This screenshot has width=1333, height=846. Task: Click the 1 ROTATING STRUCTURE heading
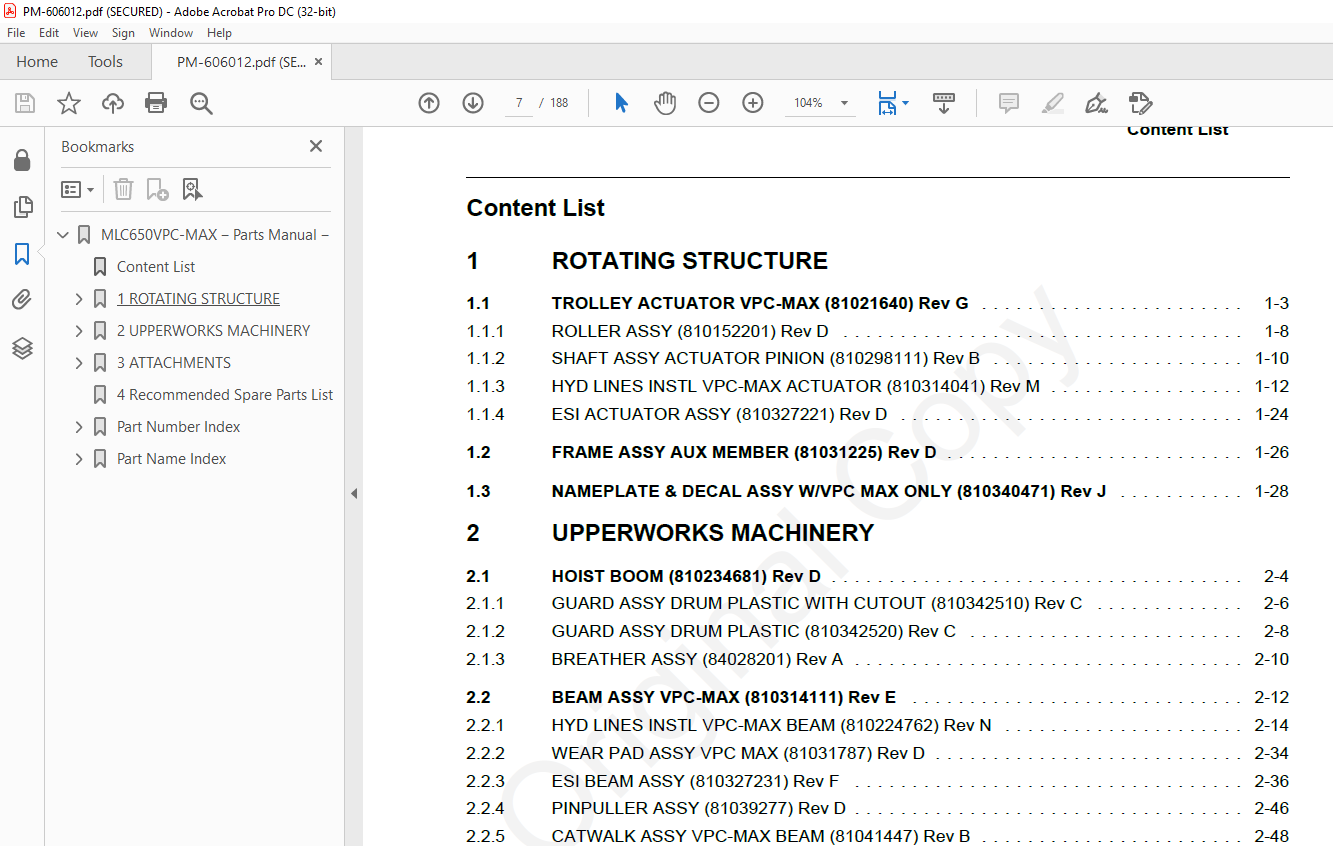pyautogui.click(x=647, y=261)
